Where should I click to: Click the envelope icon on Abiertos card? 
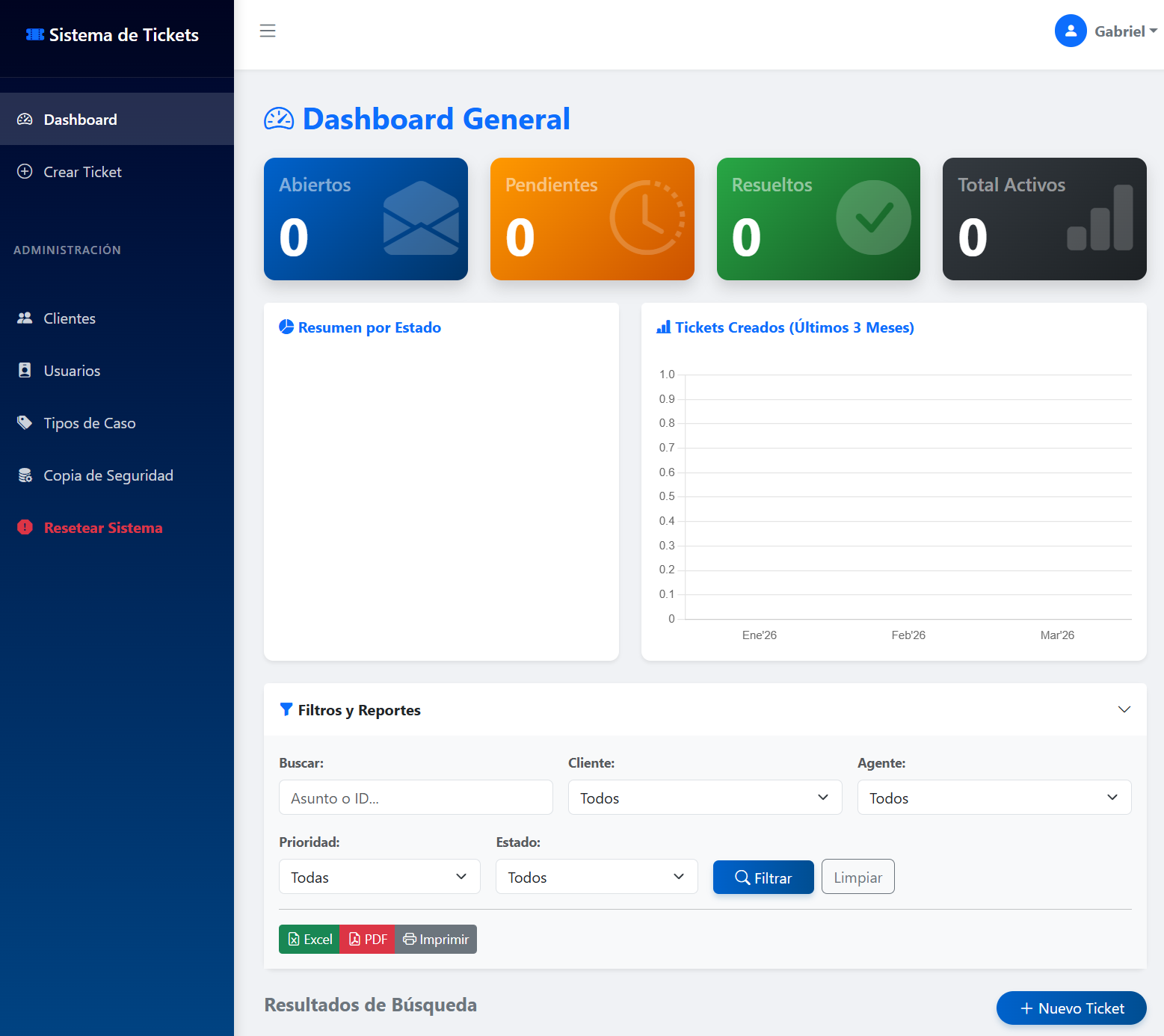[421, 218]
